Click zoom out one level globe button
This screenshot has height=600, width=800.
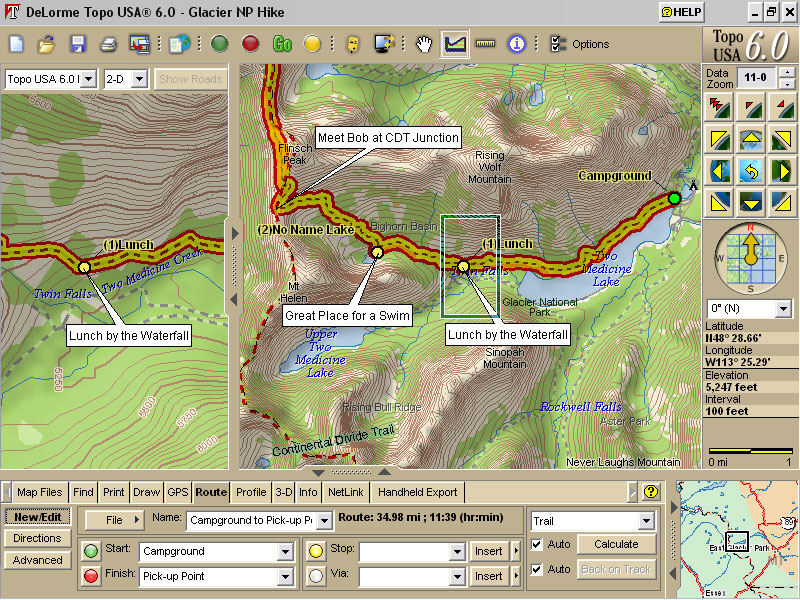pyautogui.click(x=751, y=107)
